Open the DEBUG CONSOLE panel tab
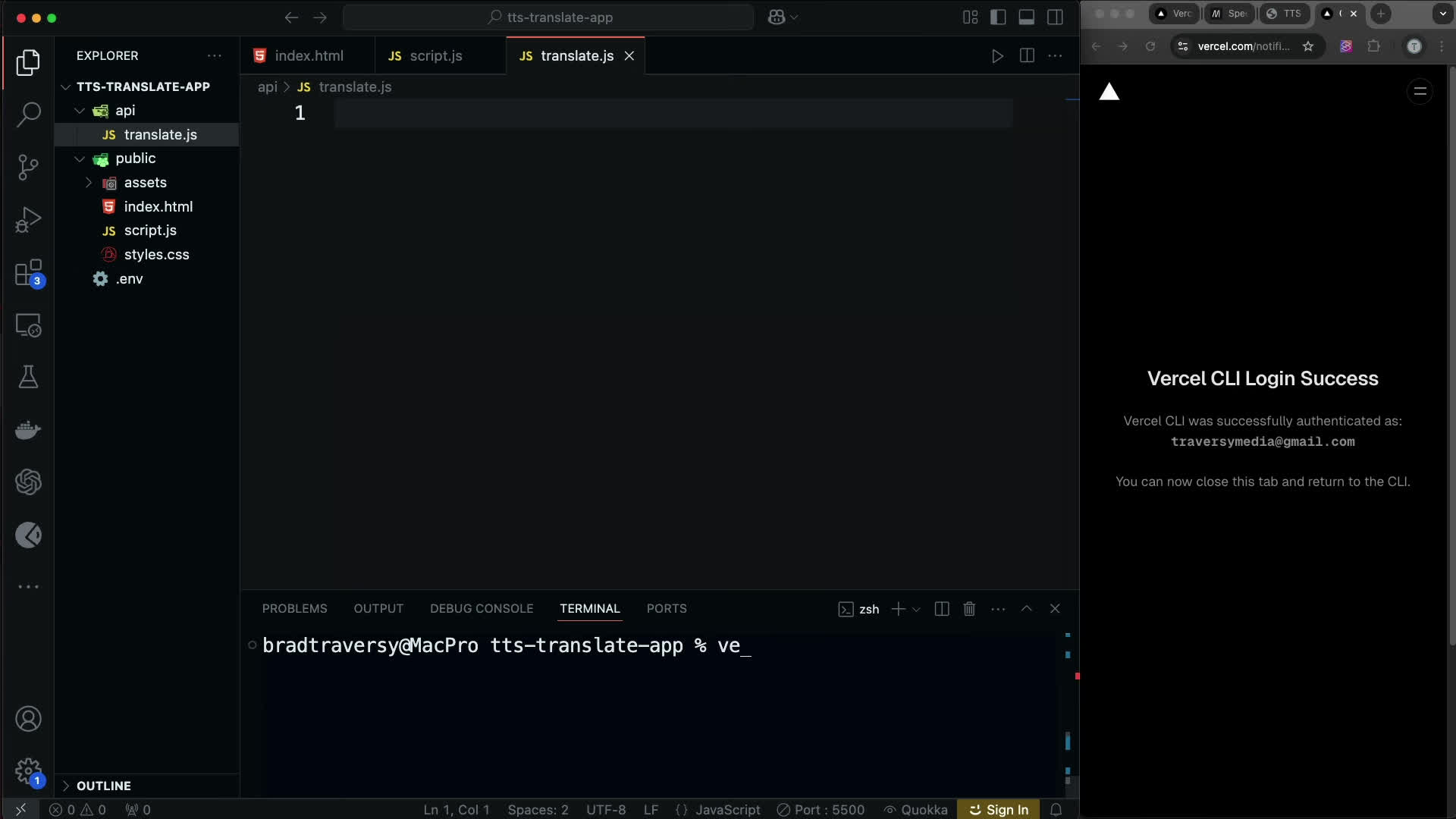1456x819 pixels. (x=481, y=608)
